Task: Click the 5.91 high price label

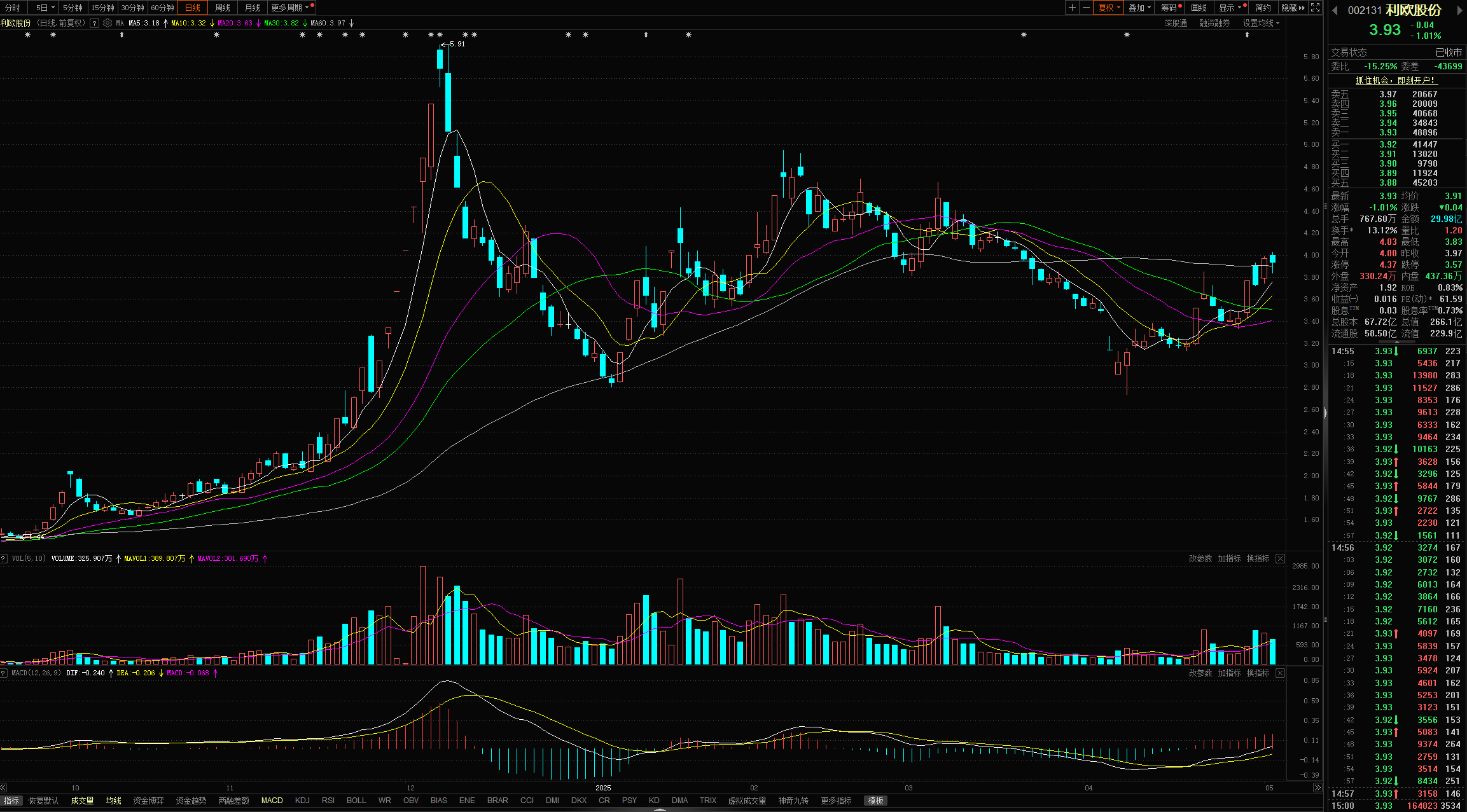Action: click(x=457, y=44)
